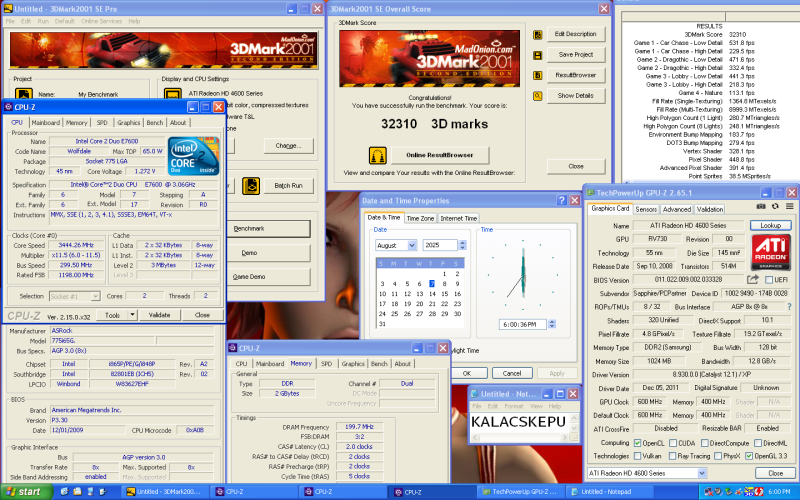Switch to SPD tab in memory CPU-Z

tap(327, 364)
